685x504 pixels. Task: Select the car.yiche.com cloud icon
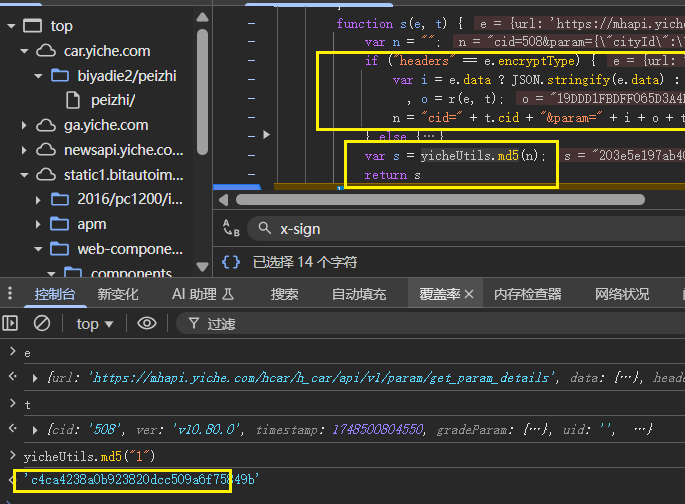click(46, 51)
